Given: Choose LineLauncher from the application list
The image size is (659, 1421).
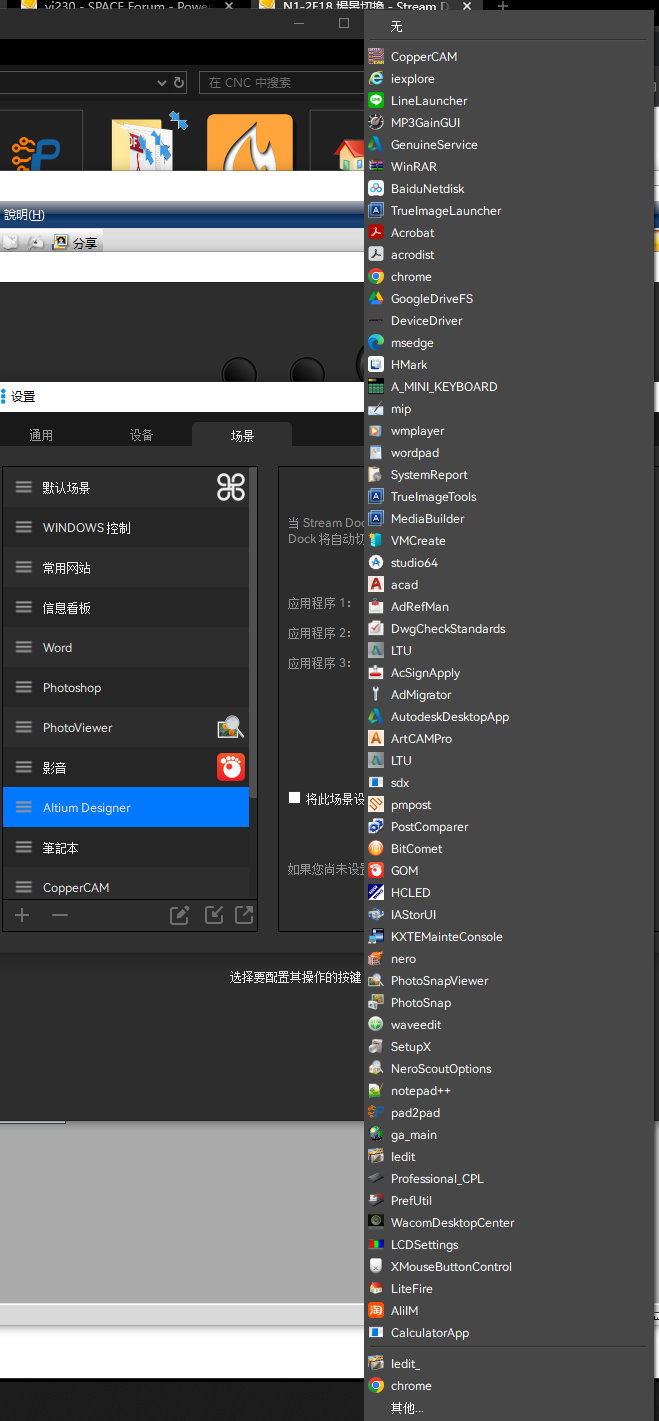Looking at the screenshot, I should click(x=511, y=100).
